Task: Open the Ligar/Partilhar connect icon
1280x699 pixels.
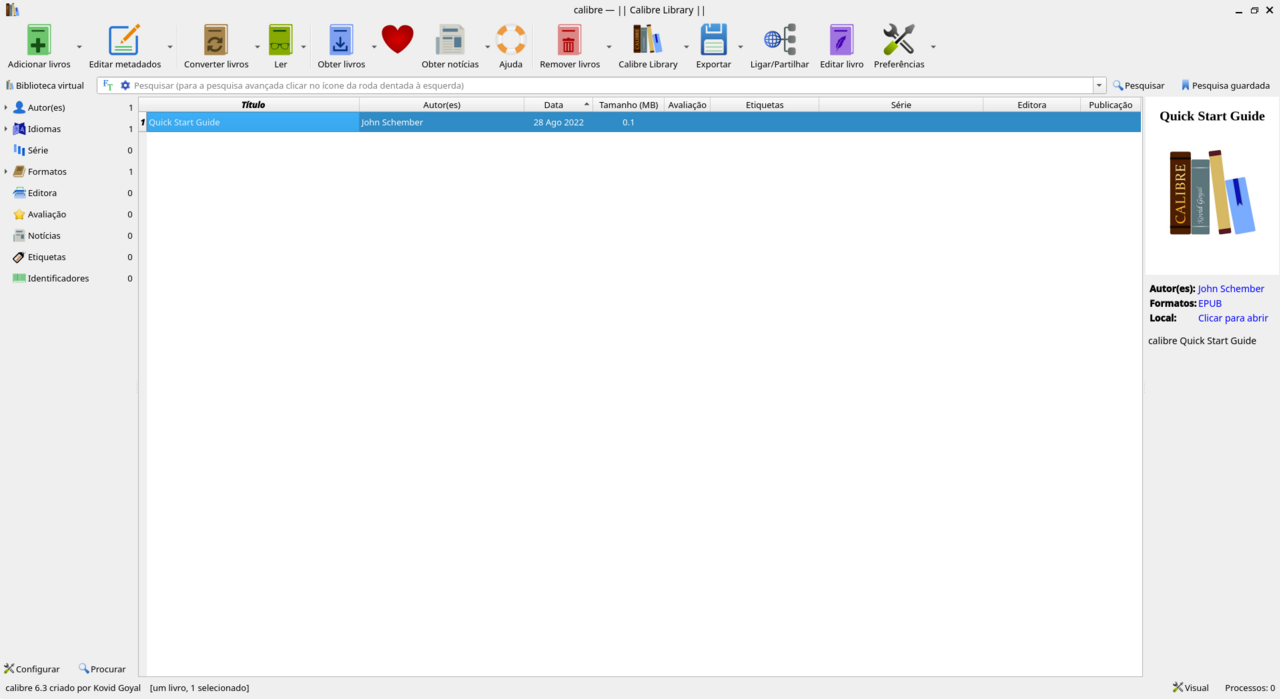Action: pyautogui.click(x=780, y=40)
